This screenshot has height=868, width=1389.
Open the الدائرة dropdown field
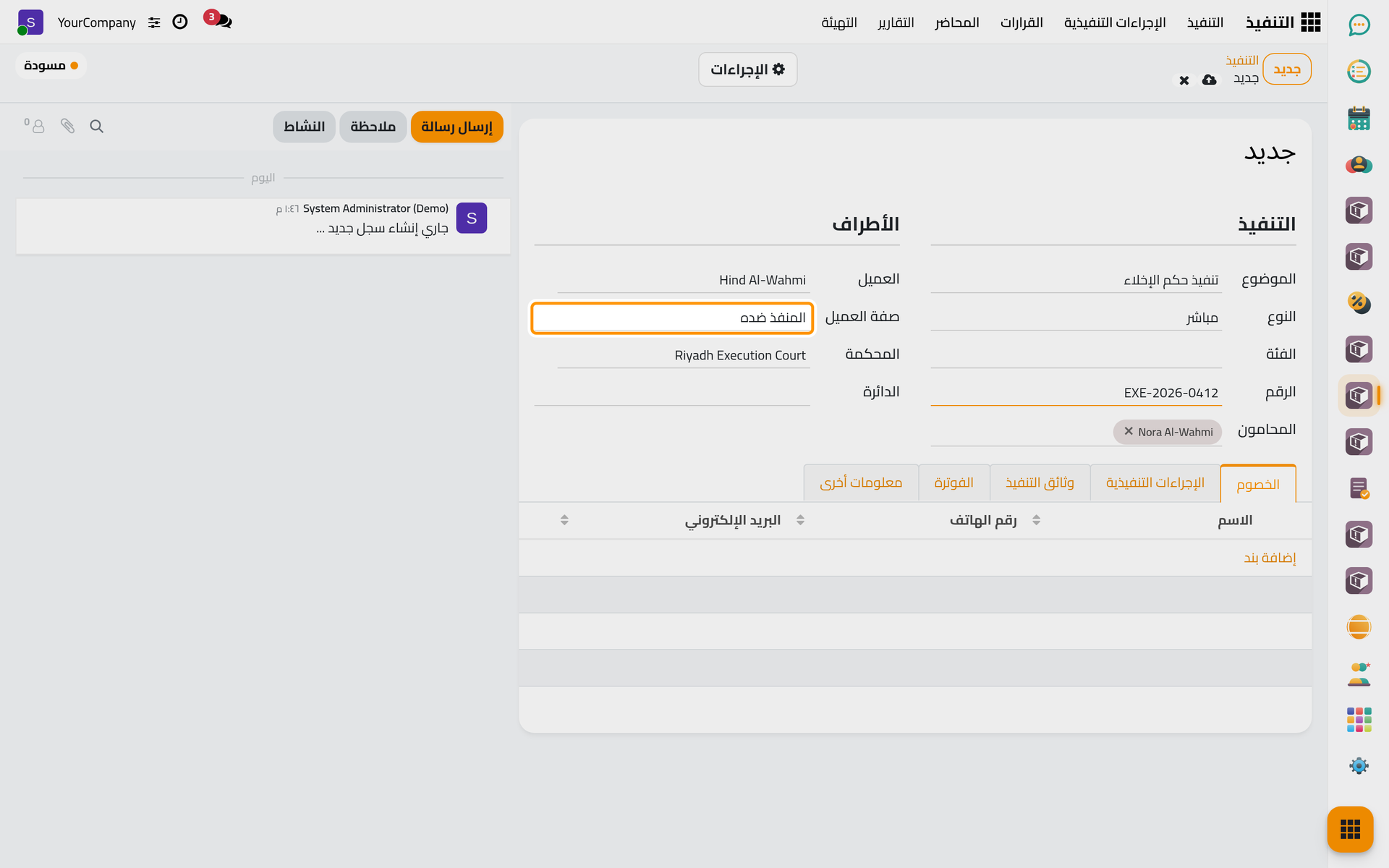[x=672, y=392]
